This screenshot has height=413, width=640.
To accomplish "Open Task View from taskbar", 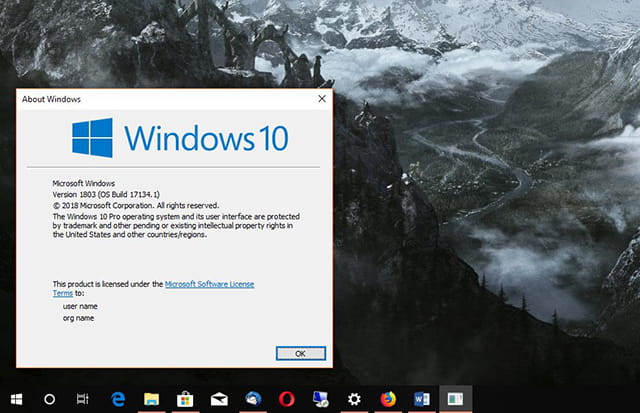I will (82, 399).
